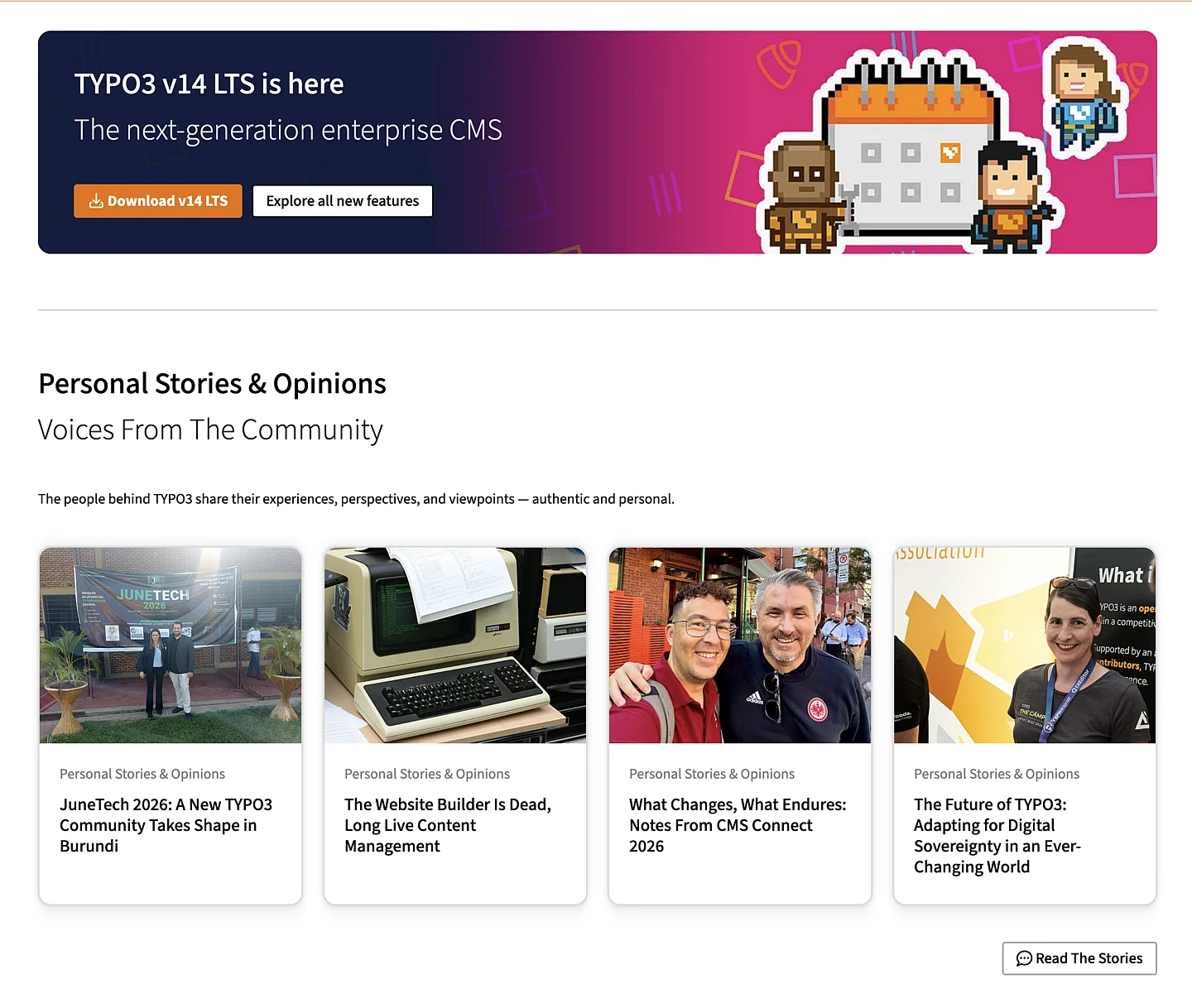
Task: Click the download icon on the orange button
Action: point(96,201)
